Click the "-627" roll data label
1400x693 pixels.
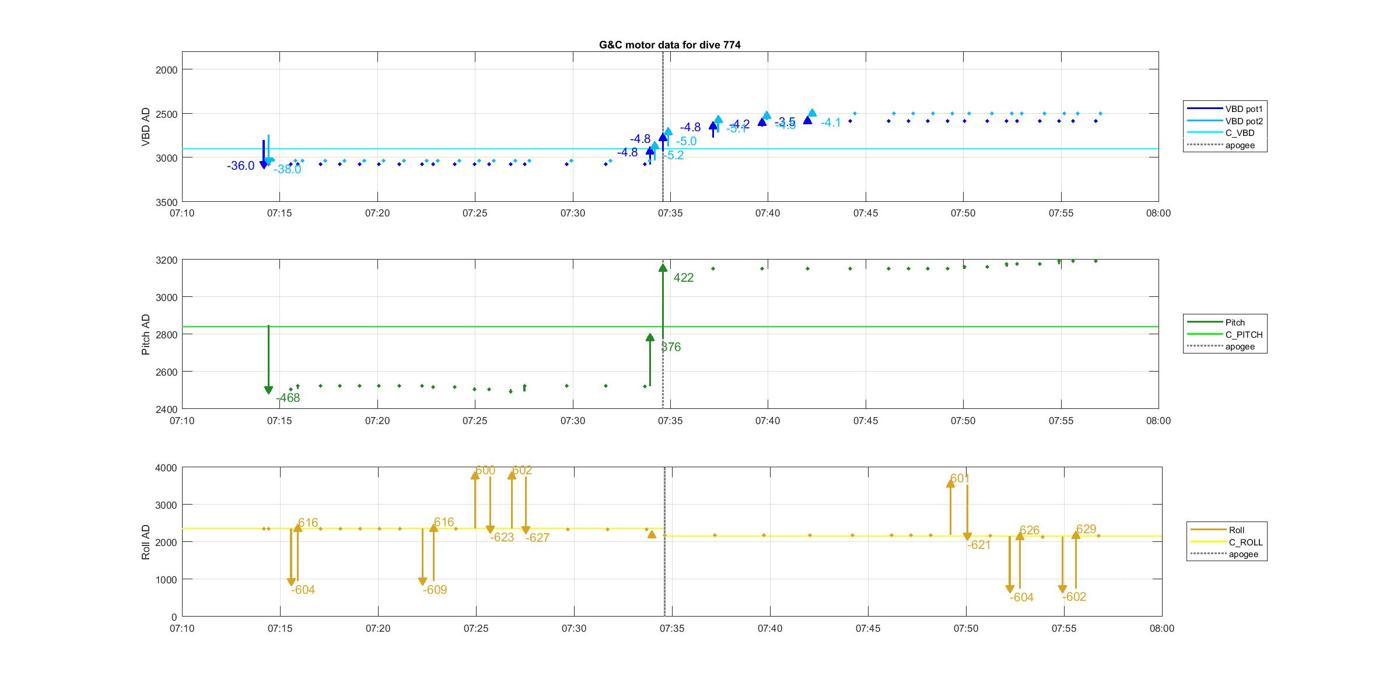click(538, 537)
